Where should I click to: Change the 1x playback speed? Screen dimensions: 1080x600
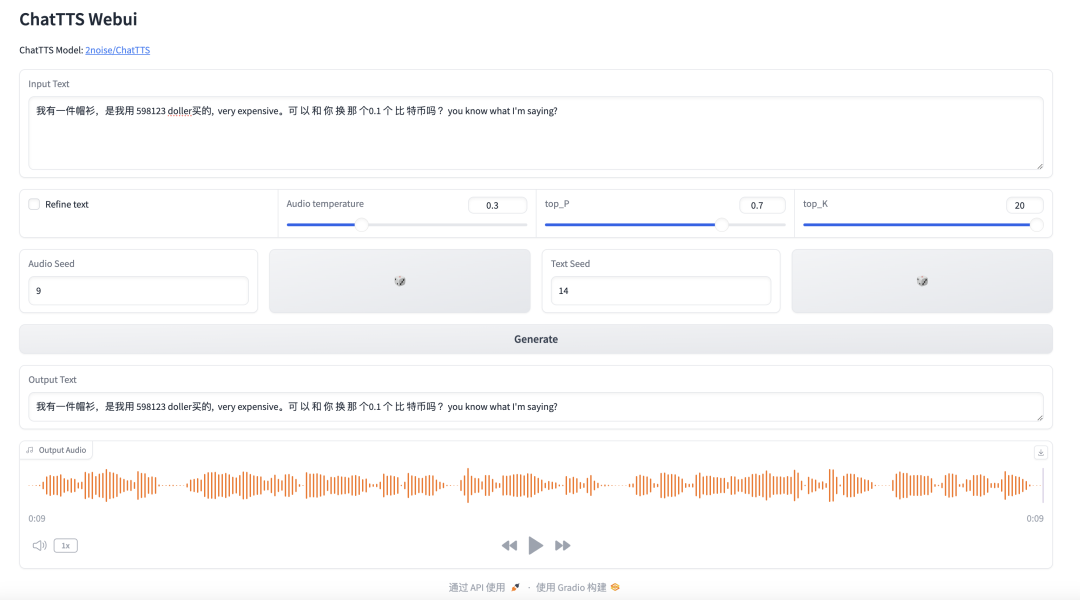click(x=66, y=545)
